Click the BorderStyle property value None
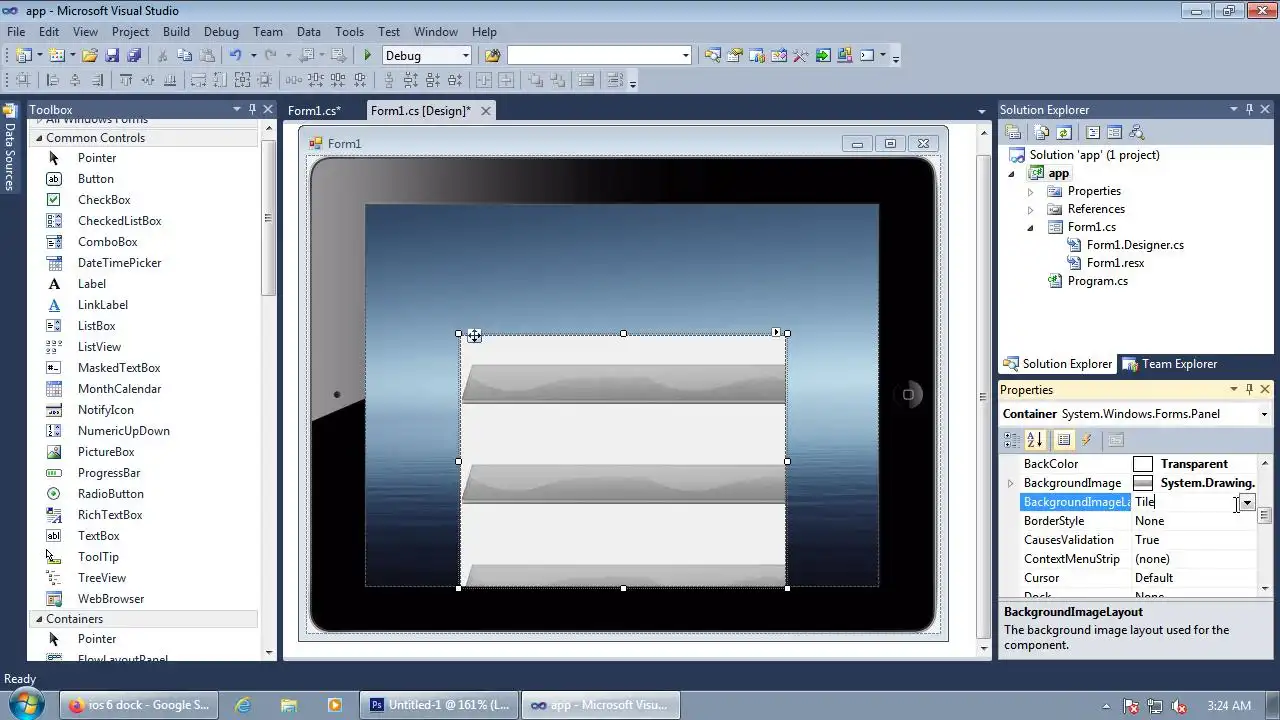This screenshot has height=720, width=1280. pos(1150,521)
